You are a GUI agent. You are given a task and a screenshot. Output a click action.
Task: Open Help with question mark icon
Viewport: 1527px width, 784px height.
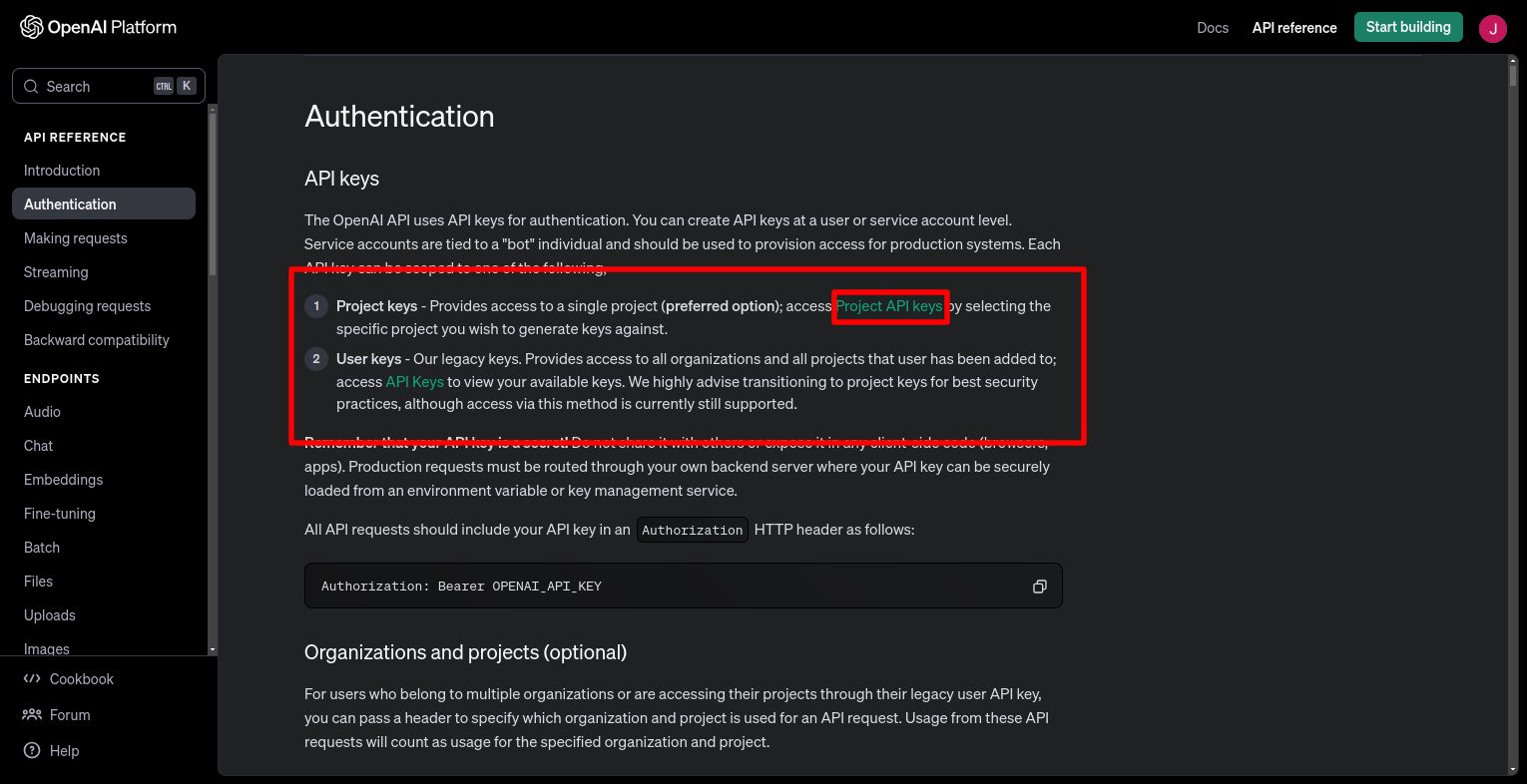click(51, 751)
